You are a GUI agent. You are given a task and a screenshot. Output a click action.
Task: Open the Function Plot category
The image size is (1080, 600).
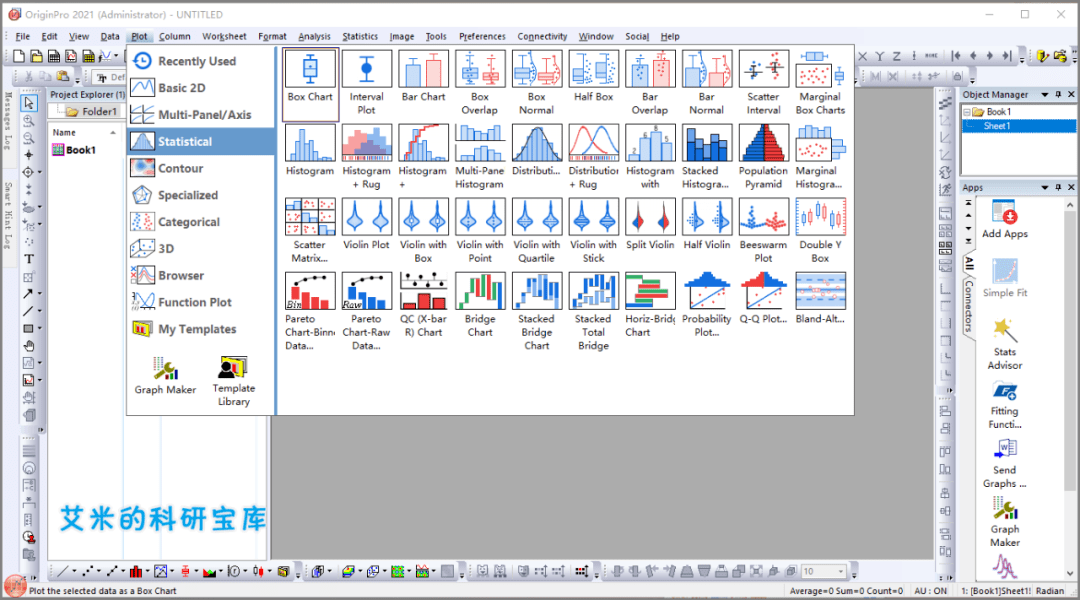pos(200,302)
